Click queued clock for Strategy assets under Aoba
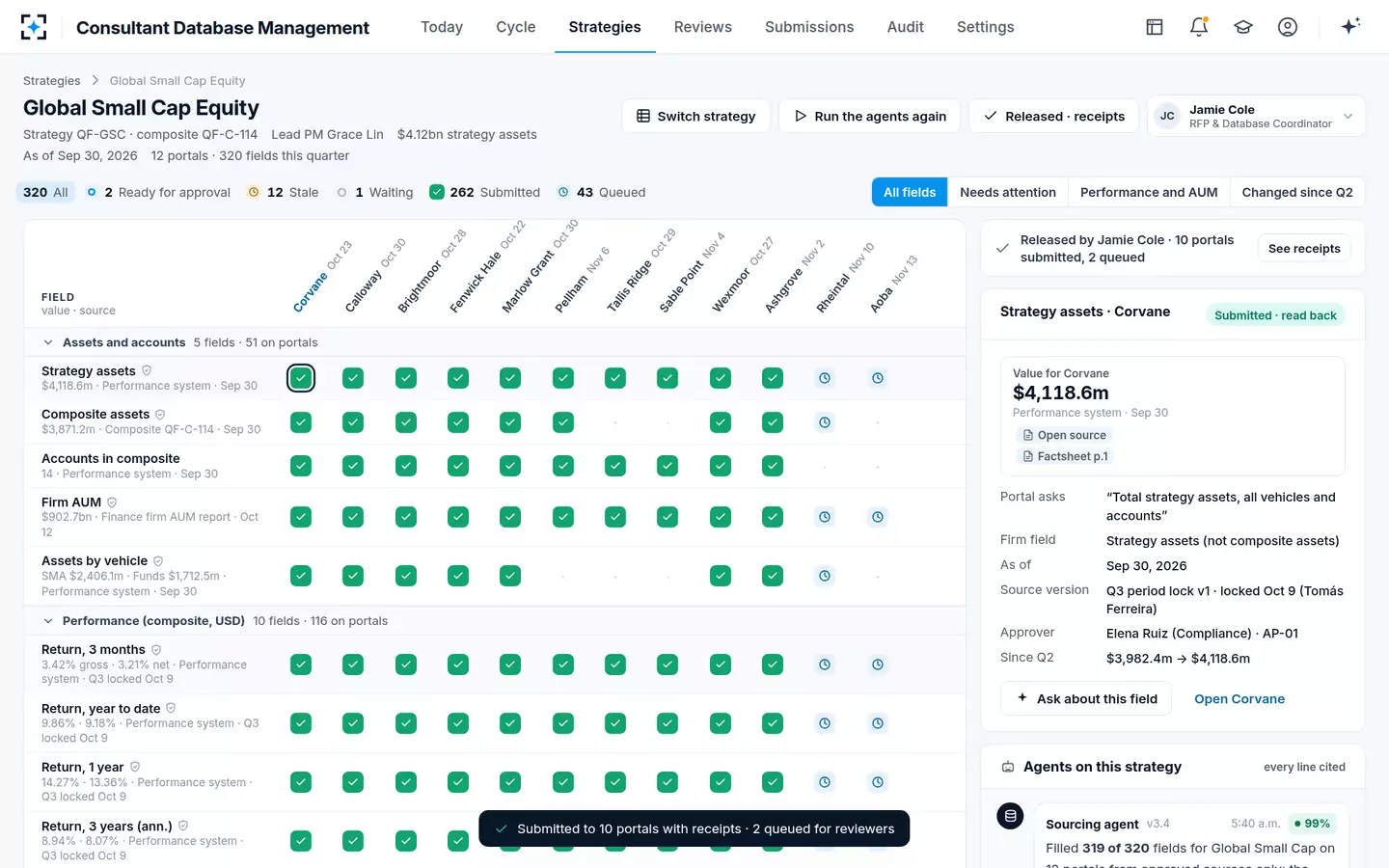 click(878, 378)
